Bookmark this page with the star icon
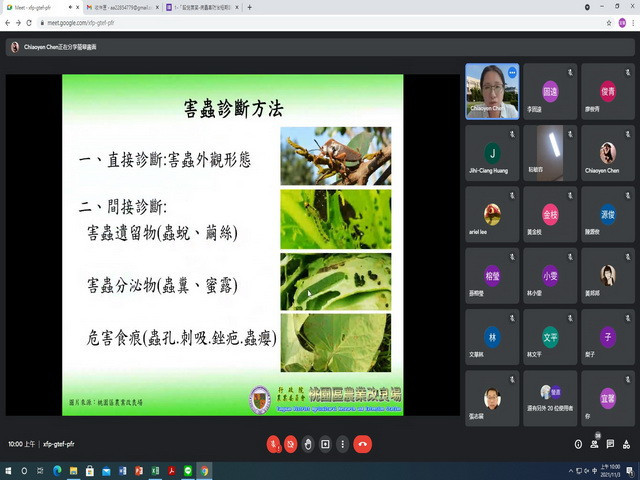The width and height of the screenshot is (640, 480). [609, 23]
